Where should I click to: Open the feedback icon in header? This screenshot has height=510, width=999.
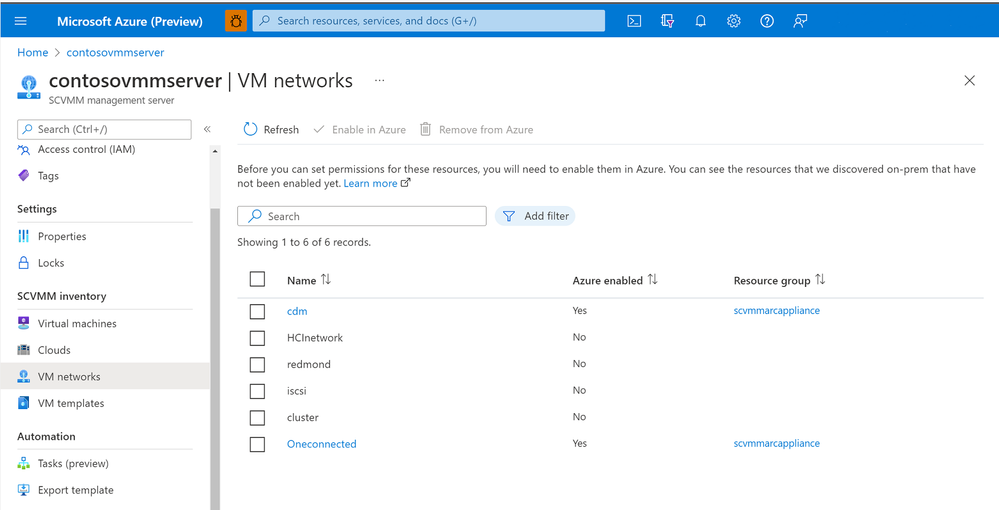click(800, 21)
